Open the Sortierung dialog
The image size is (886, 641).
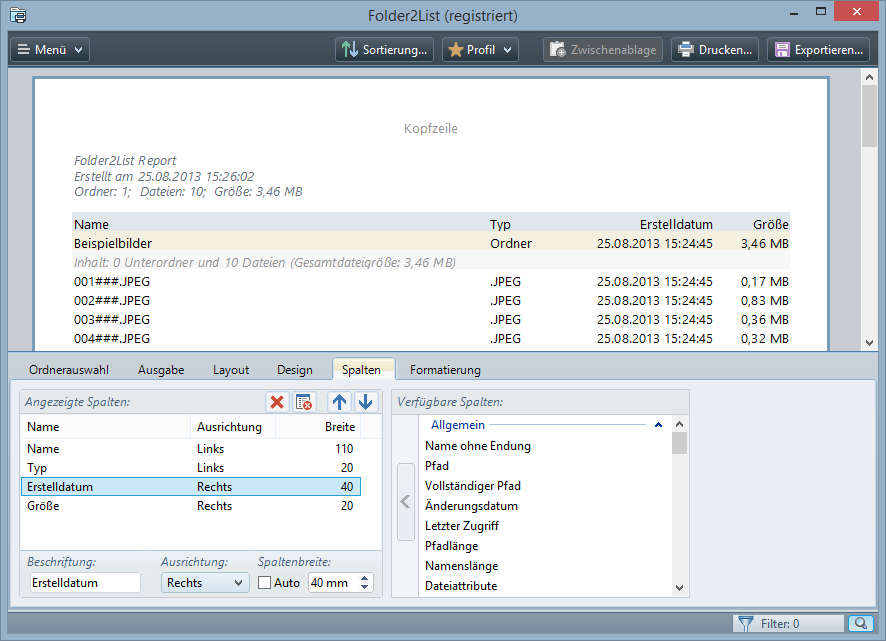coord(385,49)
